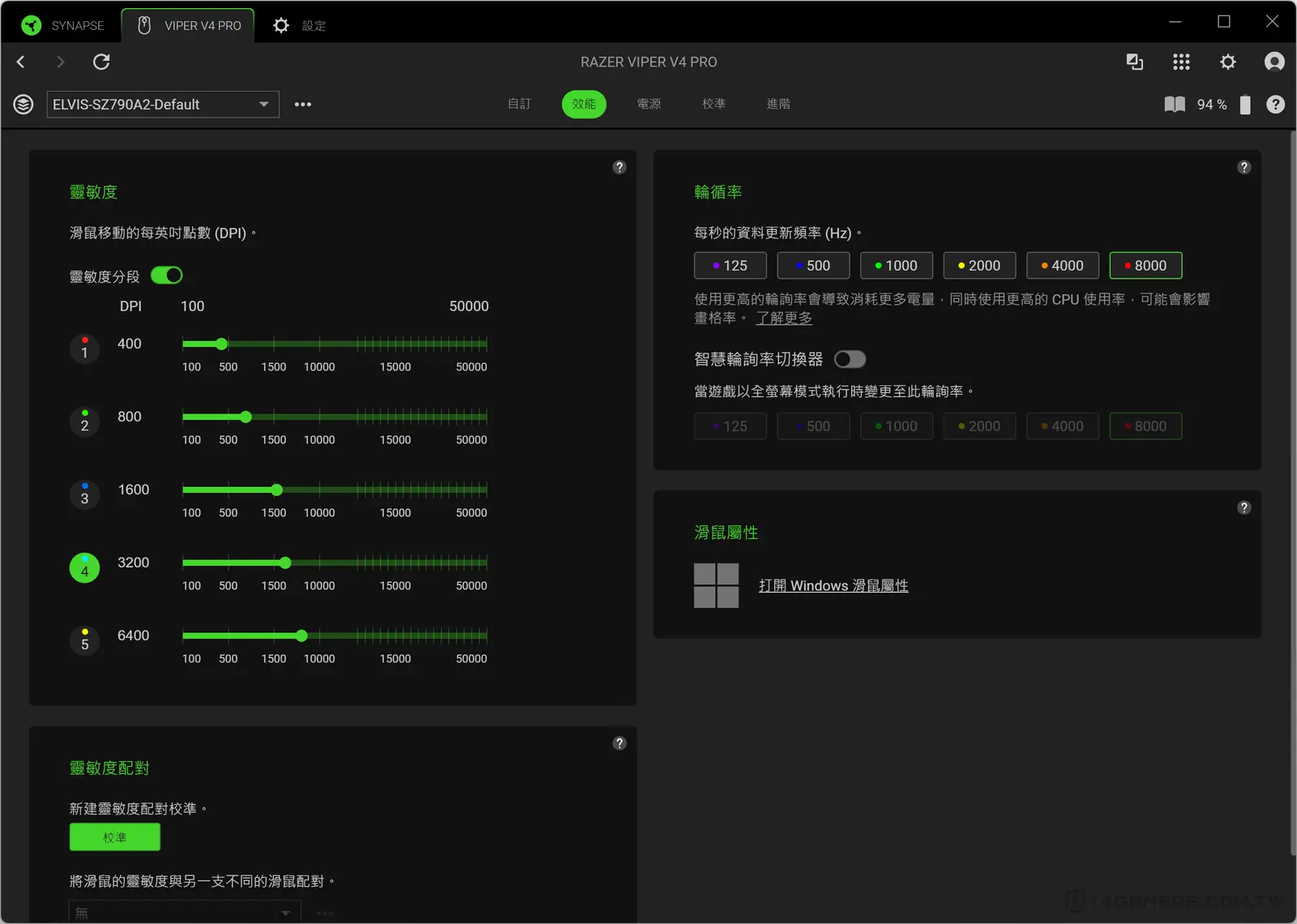Set polling rate to 4000 Hz
1297x924 pixels.
1063,265
